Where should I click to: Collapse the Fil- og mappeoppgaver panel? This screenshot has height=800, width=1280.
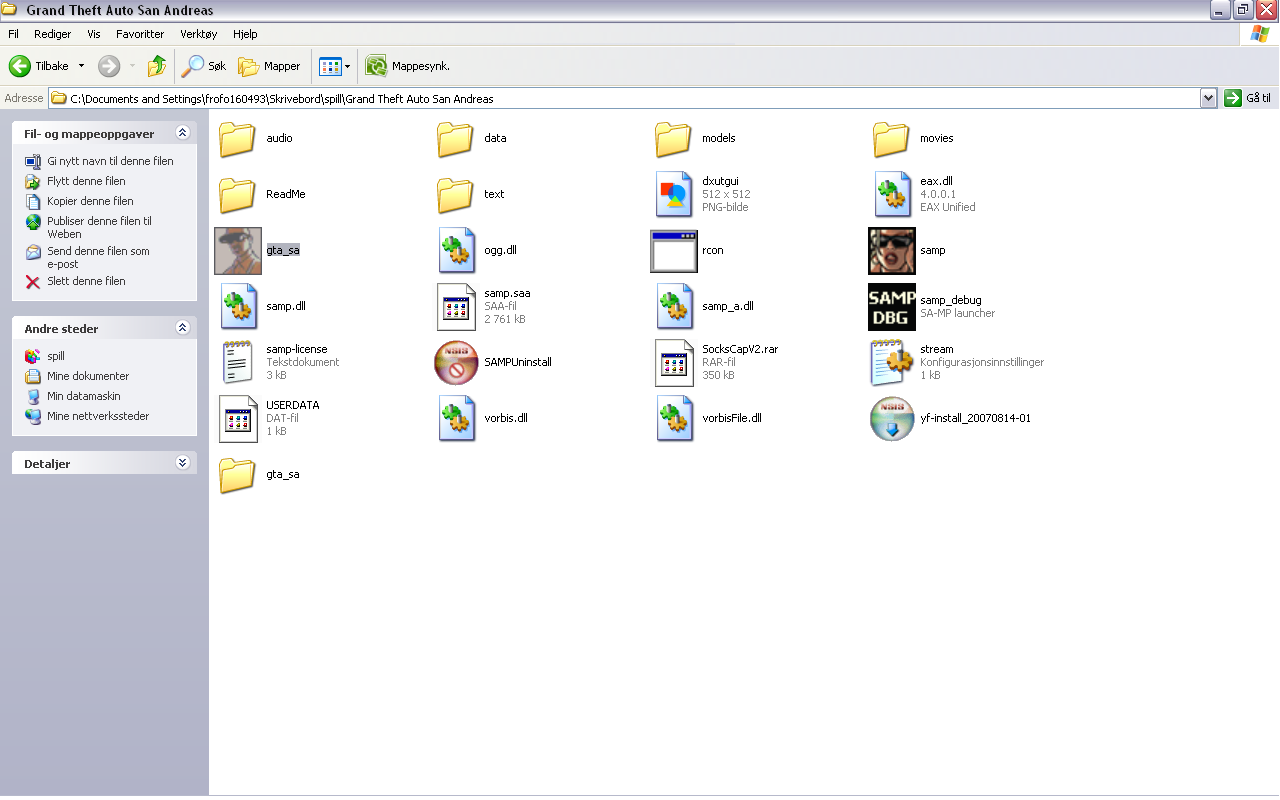click(182, 133)
